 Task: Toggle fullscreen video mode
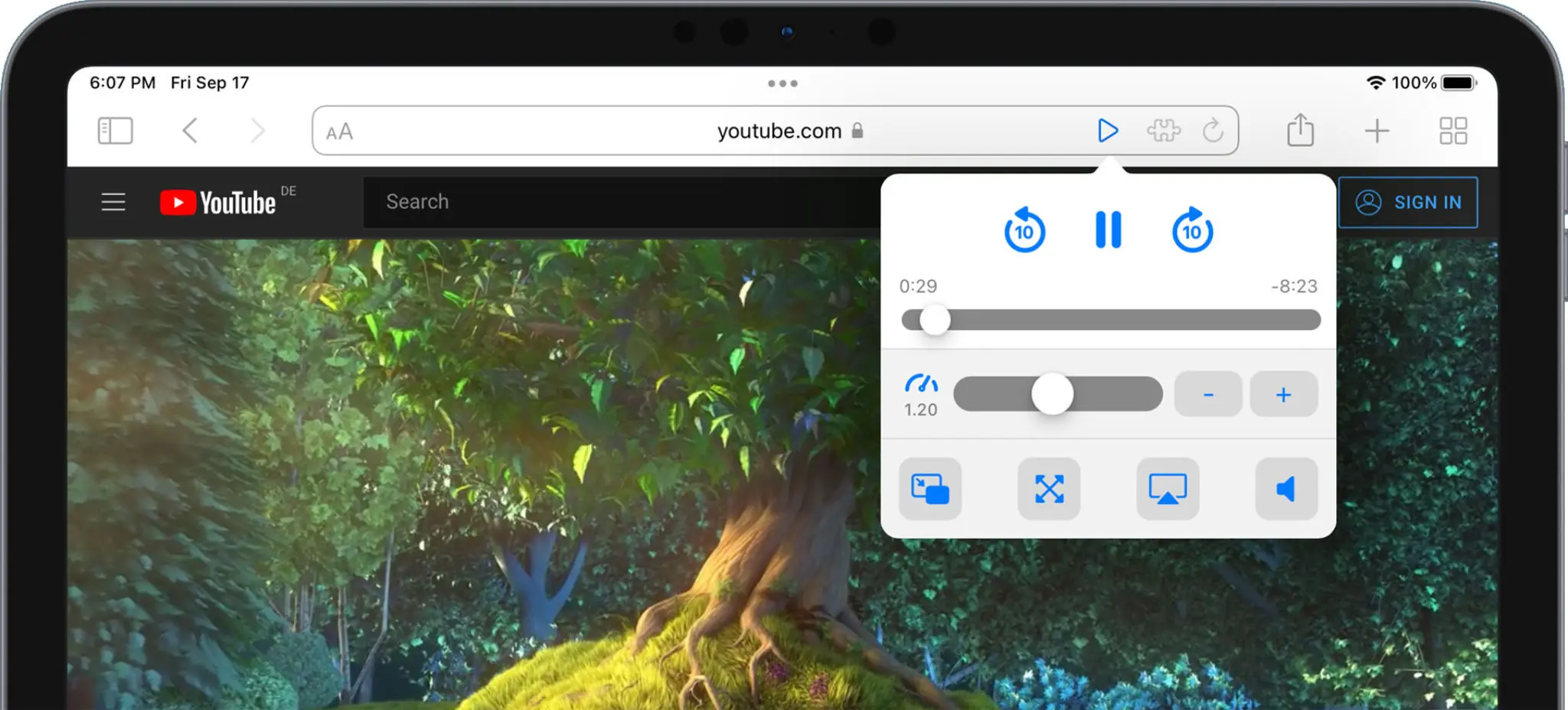pyautogui.click(x=1049, y=489)
